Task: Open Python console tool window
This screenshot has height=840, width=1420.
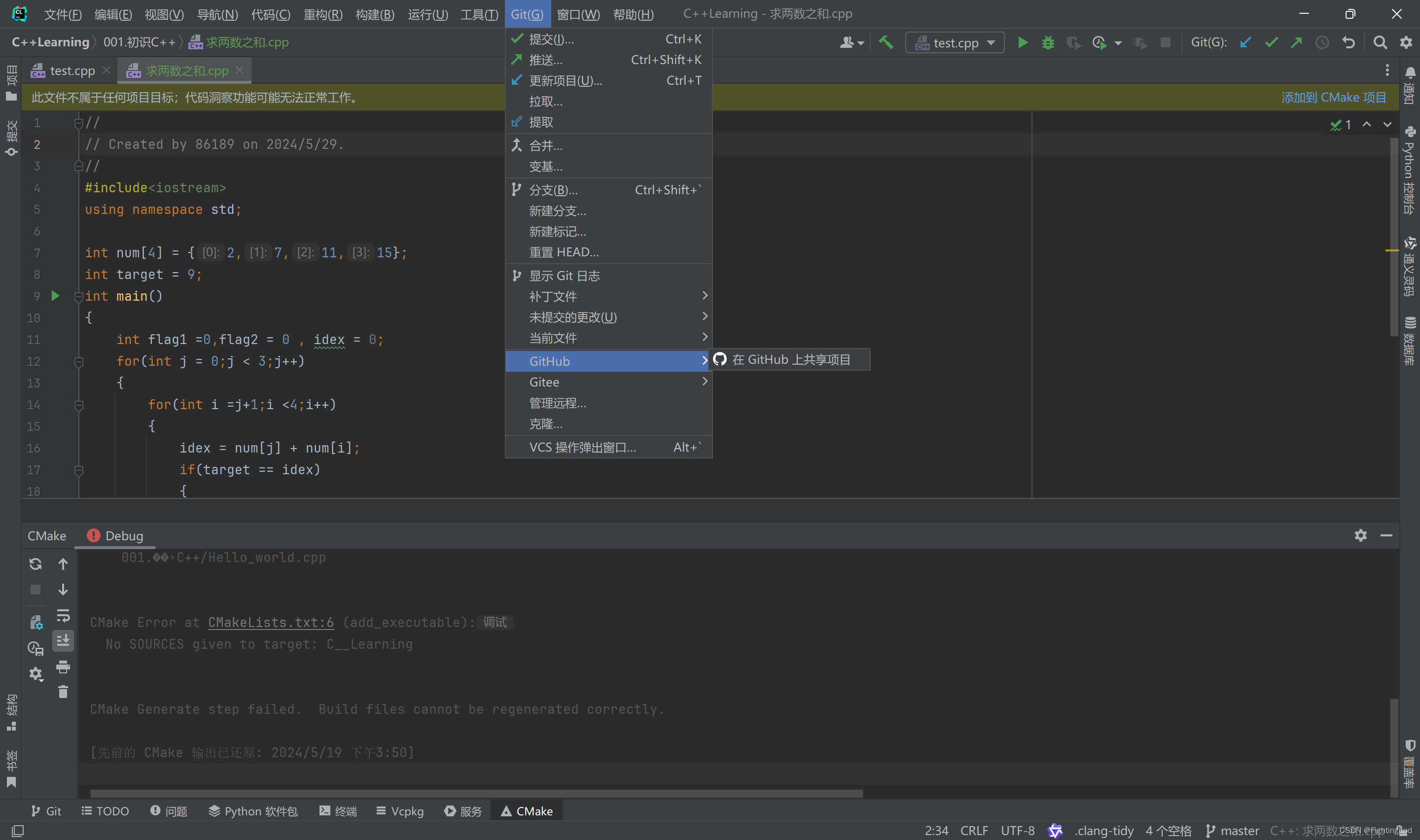Action: point(1410,170)
